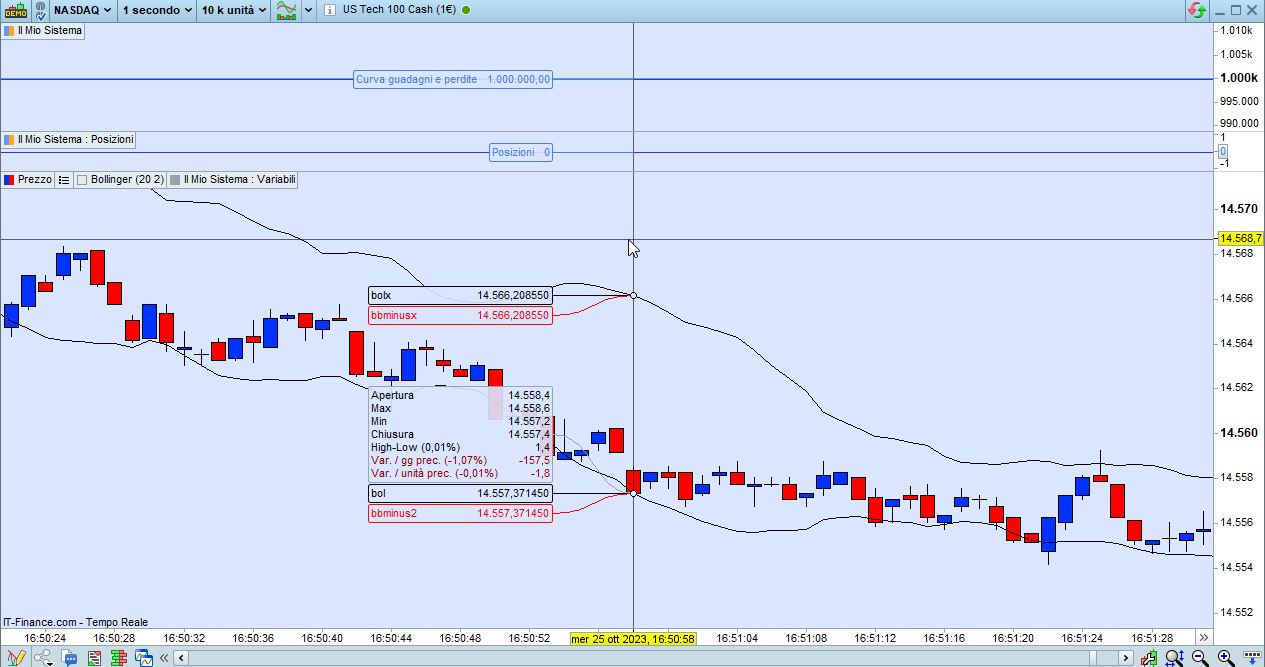Toggle the Bollinger (20 2) checkbox
Image resolution: width=1265 pixels, height=667 pixels.
[83, 180]
